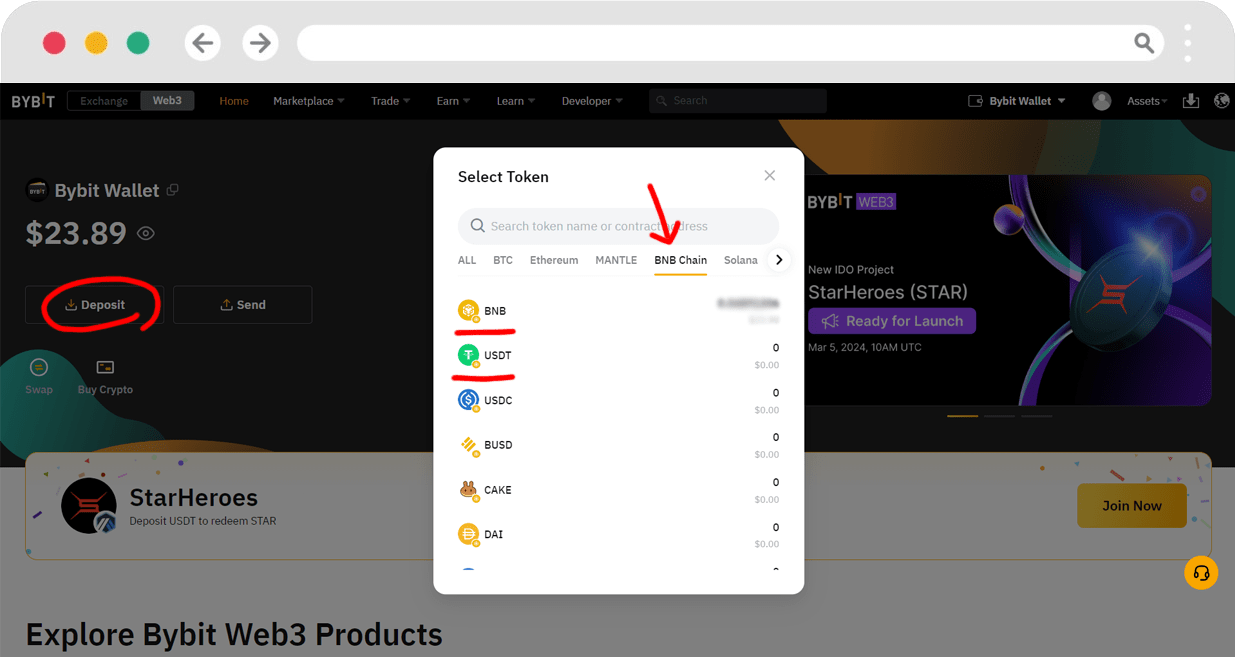Click the browser back arrow

point(203,43)
